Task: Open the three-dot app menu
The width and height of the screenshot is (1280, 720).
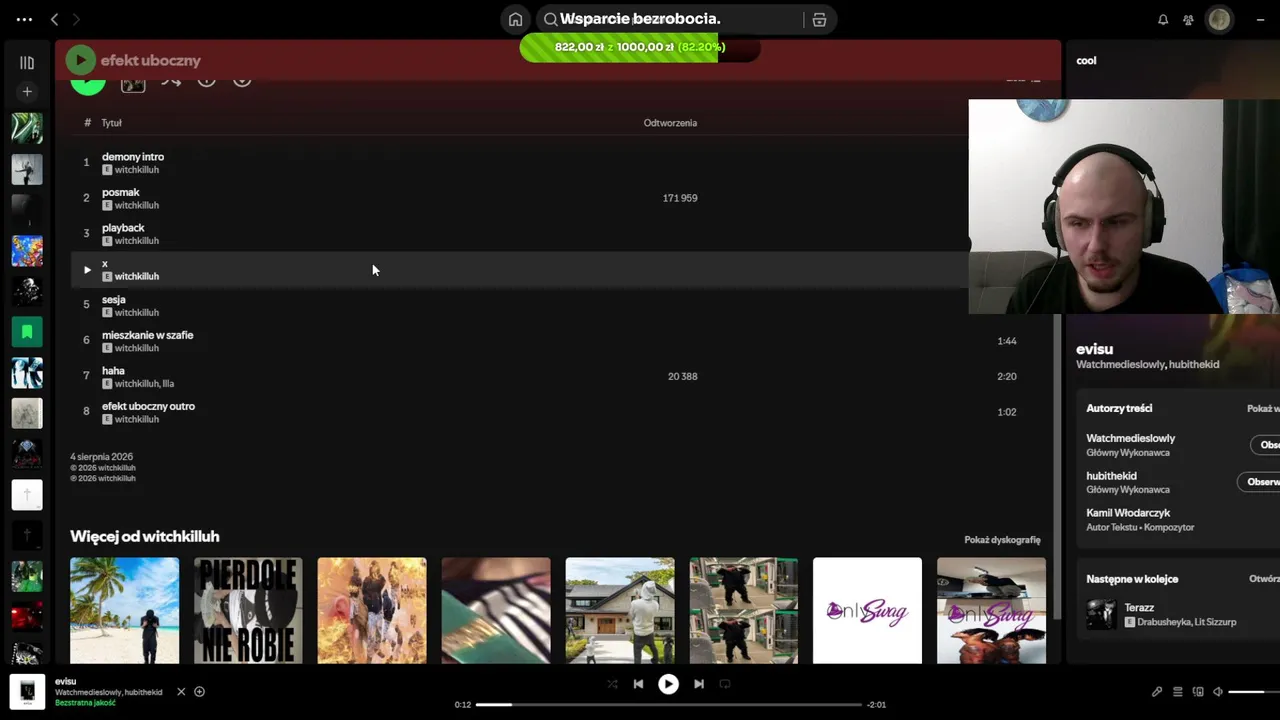Action: [x=24, y=19]
